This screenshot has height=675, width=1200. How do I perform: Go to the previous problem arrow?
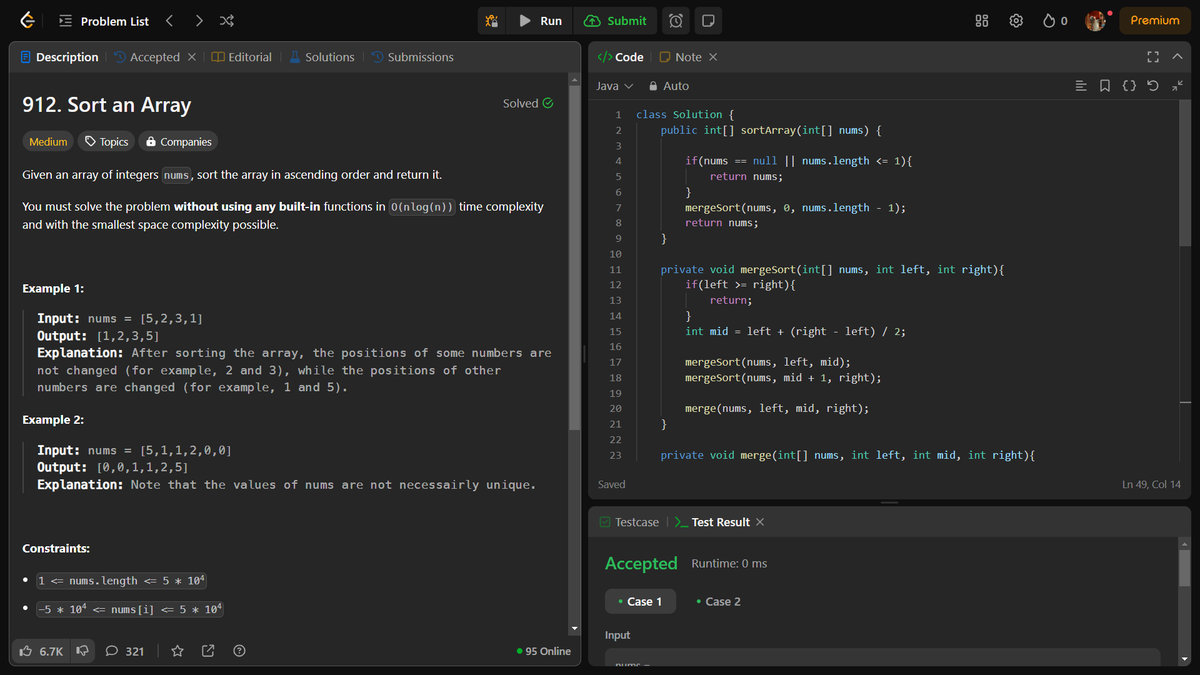(x=170, y=21)
